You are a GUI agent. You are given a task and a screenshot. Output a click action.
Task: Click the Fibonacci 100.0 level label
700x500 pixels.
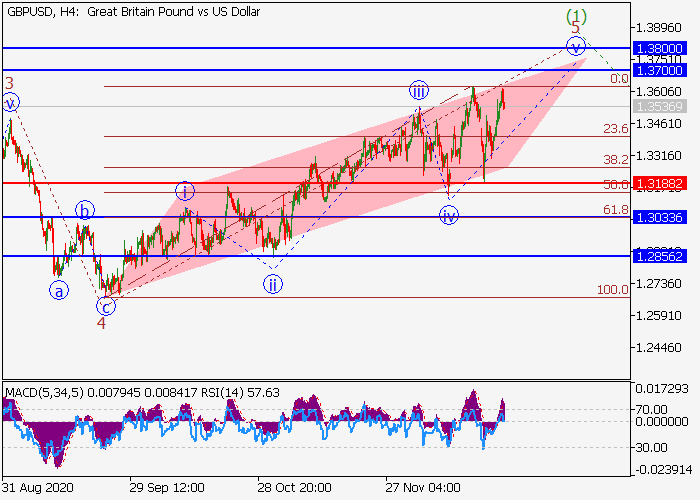click(612, 289)
